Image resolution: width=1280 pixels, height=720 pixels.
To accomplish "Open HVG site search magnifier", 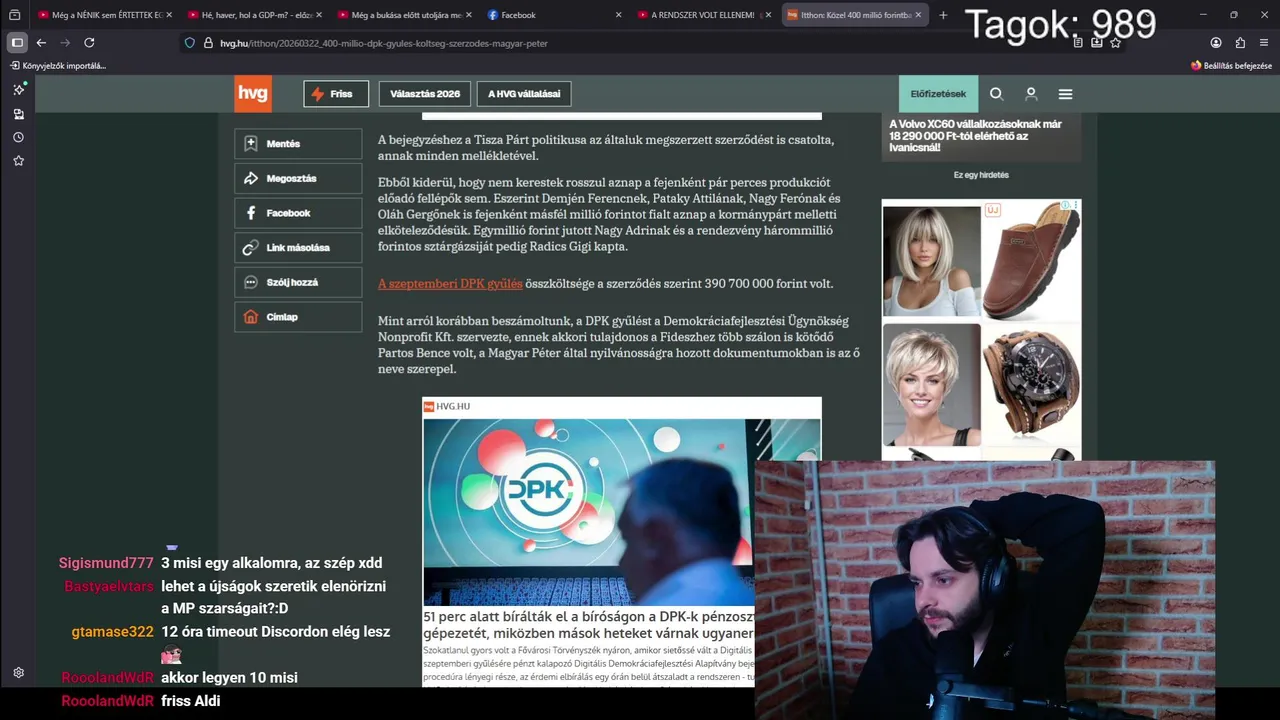I will [996, 94].
